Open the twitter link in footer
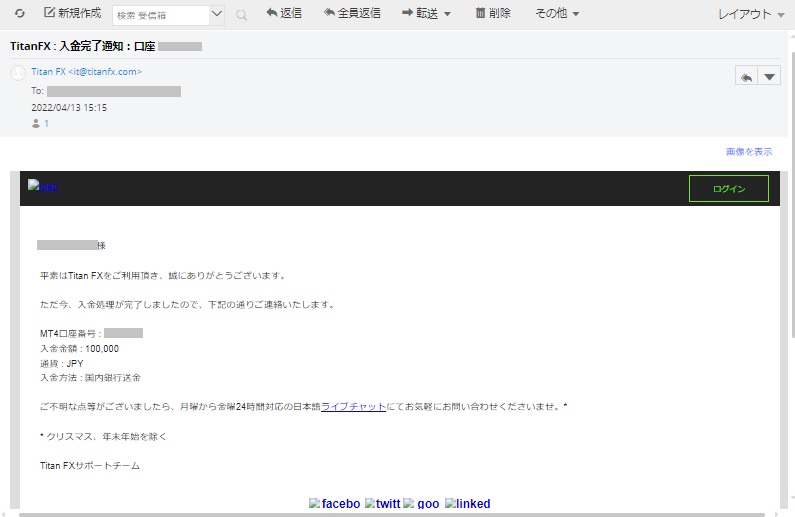 [383, 503]
